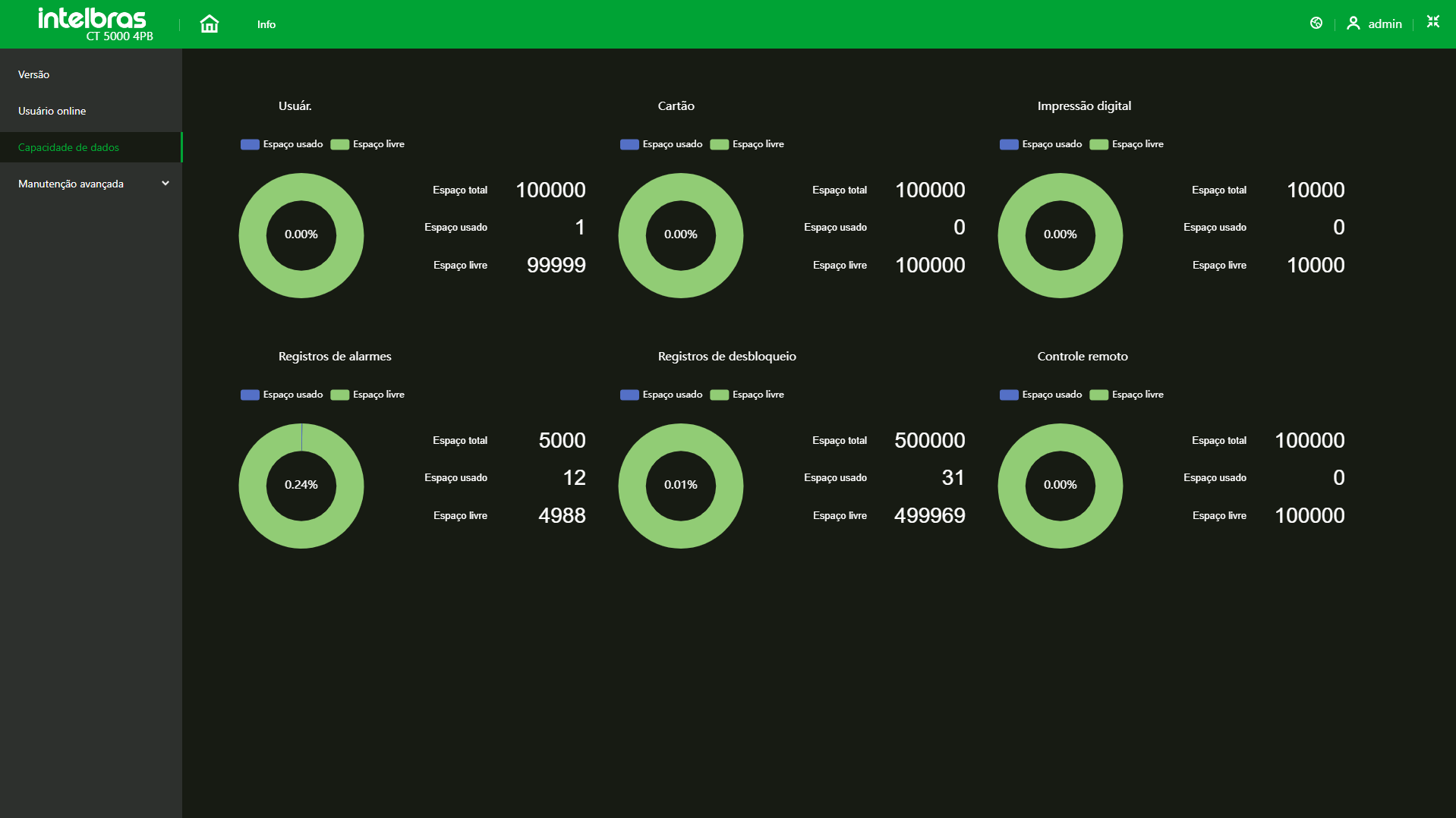
Task: Click the Registros de desbloqueio donut ring
Action: pyautogui.click(x=632, y=486)
